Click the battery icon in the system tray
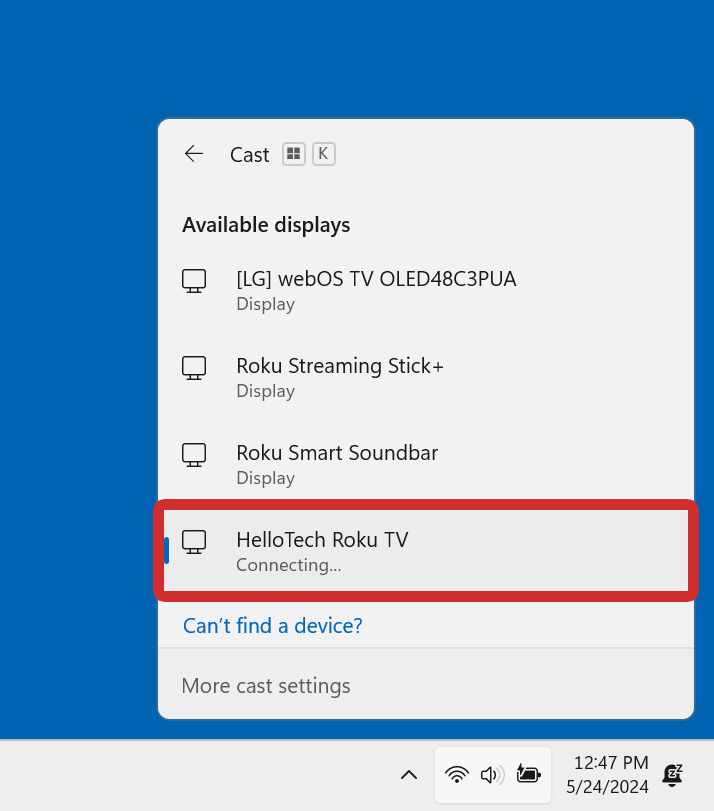714x811 pixels. tap(528, 774)
